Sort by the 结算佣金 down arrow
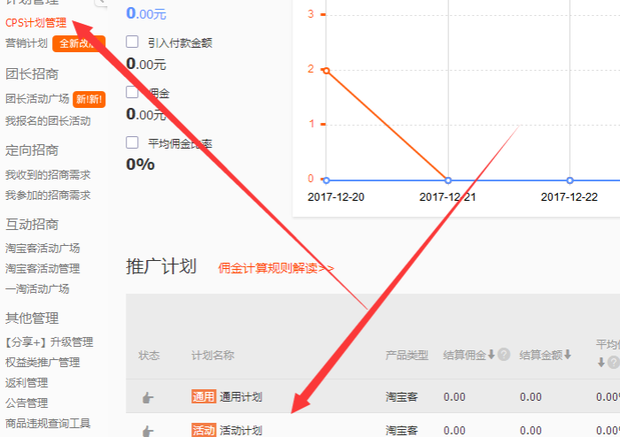This screenshot has width=620, height=437. 491,354
